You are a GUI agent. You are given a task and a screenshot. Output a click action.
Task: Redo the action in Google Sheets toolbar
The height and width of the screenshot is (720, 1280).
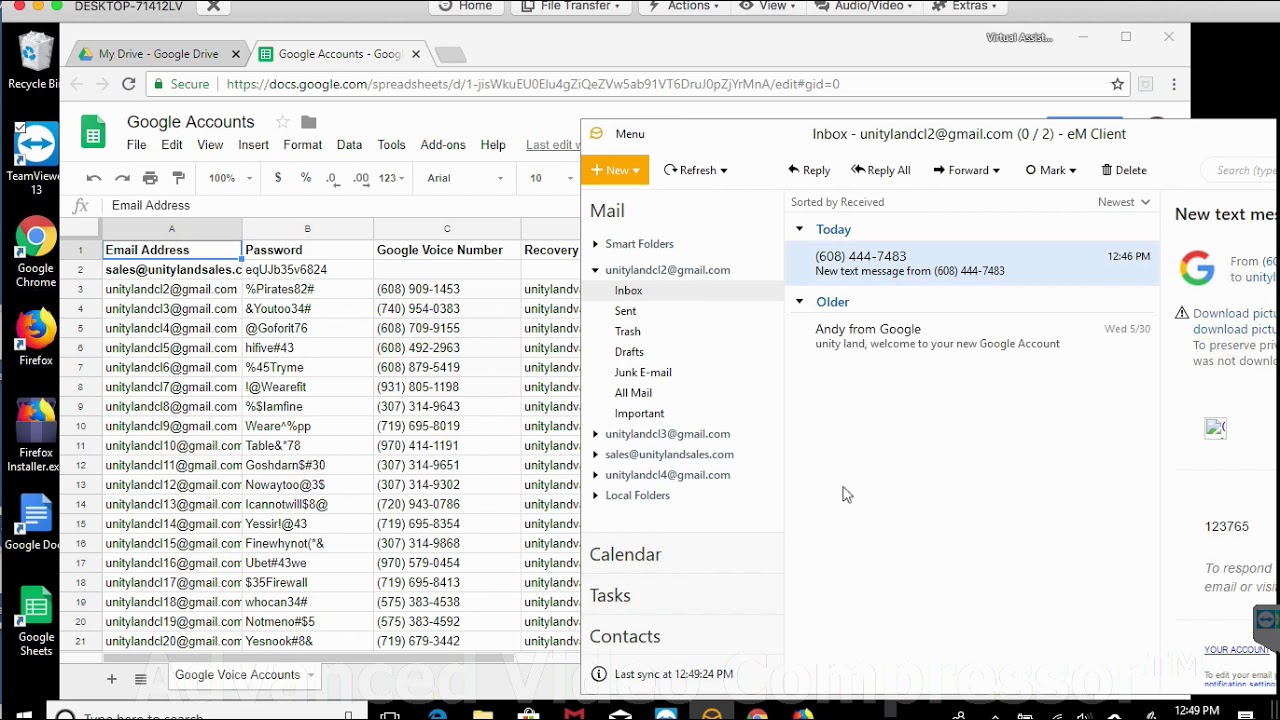pos(122,178)
